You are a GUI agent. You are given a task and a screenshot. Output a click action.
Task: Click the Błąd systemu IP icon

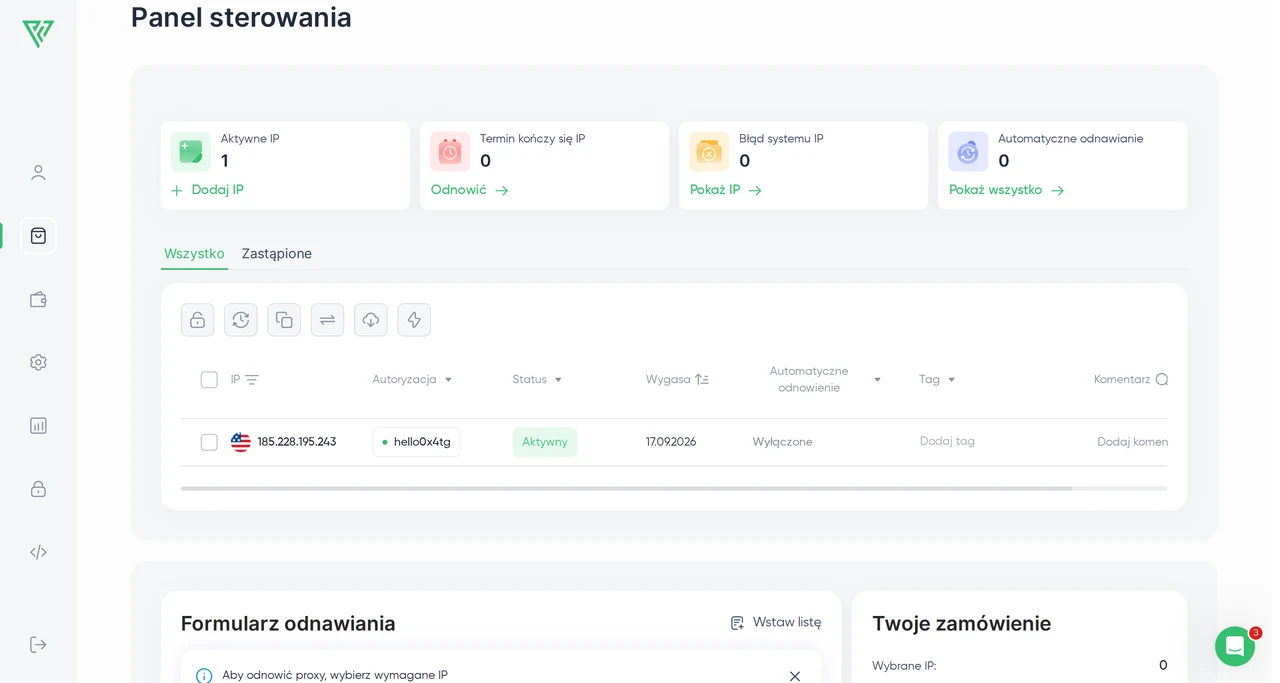point(709,152)
